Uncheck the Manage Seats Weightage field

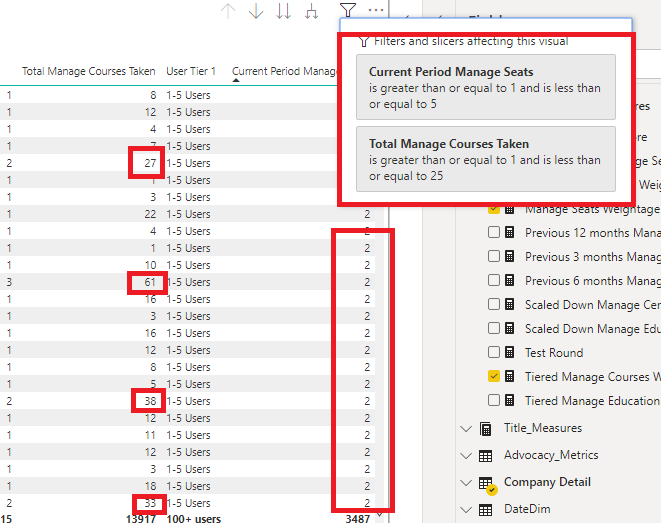(x=494, y=210)
